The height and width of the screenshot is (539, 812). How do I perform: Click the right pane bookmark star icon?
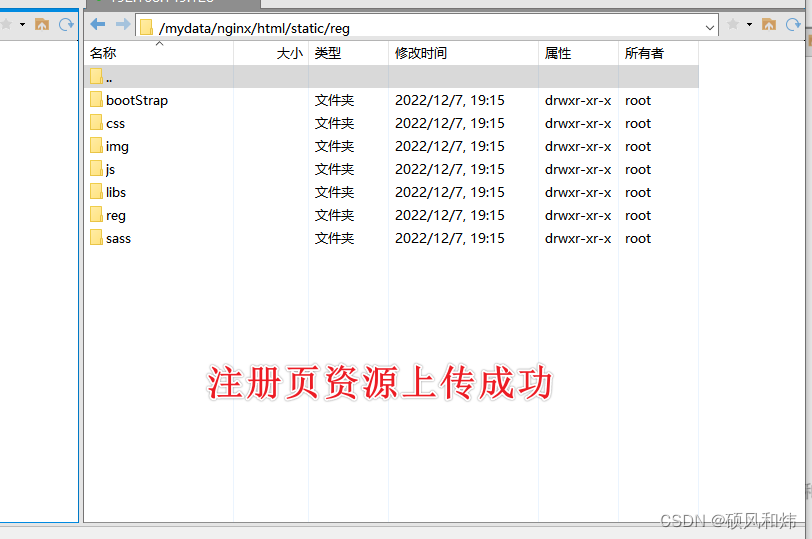point(733,24)
